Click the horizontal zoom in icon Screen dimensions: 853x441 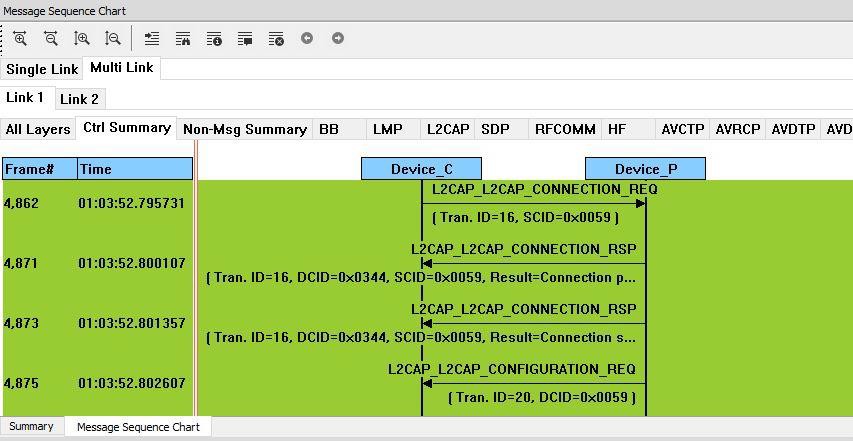[x=20, y=39]
